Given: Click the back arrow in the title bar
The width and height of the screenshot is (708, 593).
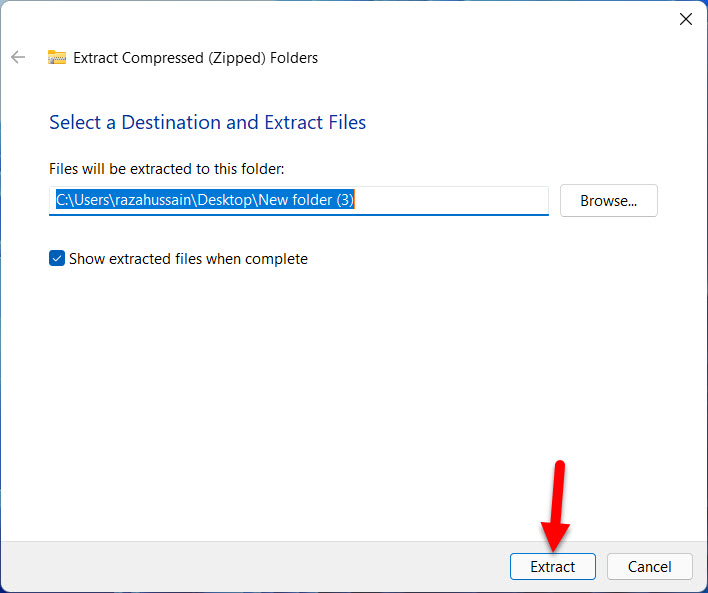Looking at the screenshot, I should tap(18, 57).
